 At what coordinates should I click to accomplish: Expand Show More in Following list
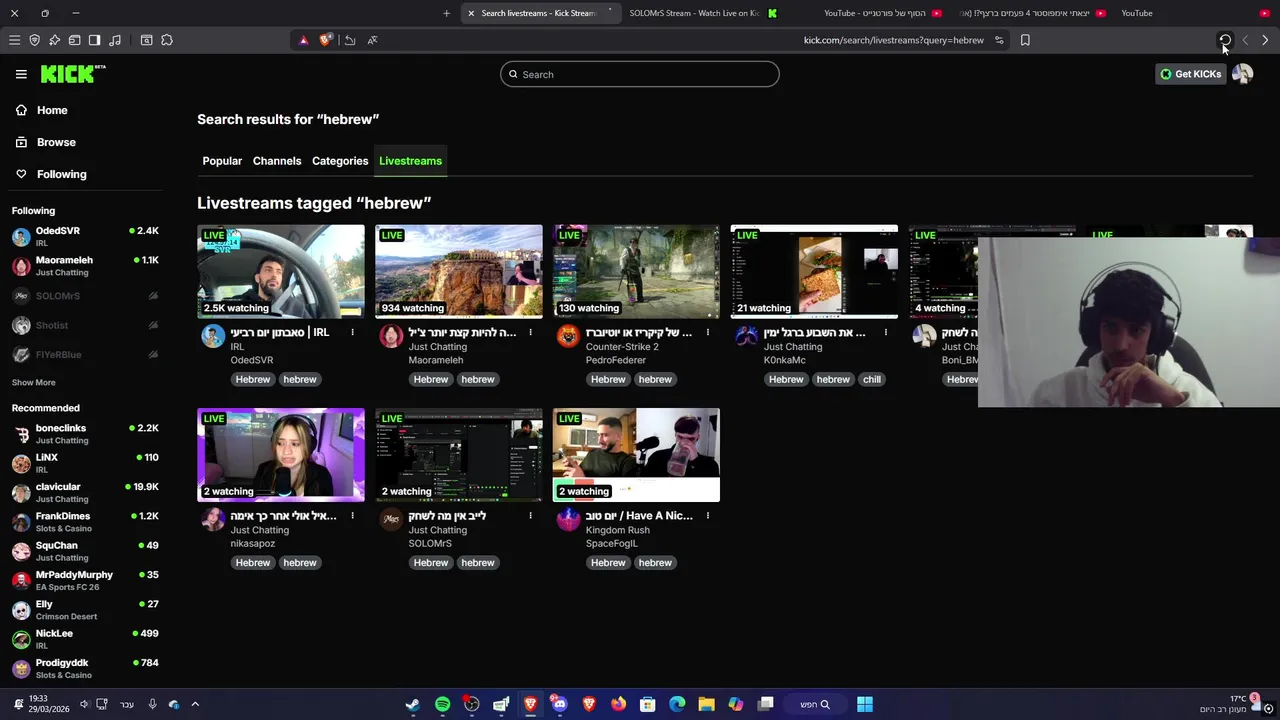(x=34, y=382)
